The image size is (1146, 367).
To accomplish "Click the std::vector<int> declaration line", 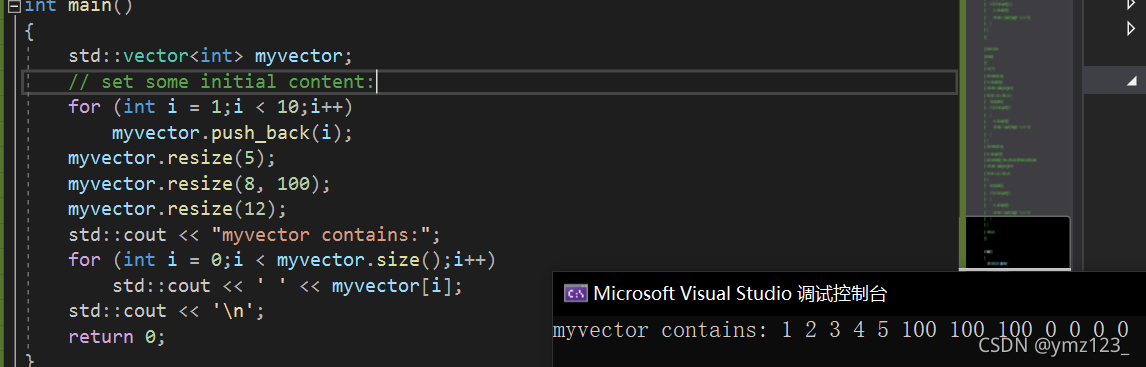I will [210, 56].
